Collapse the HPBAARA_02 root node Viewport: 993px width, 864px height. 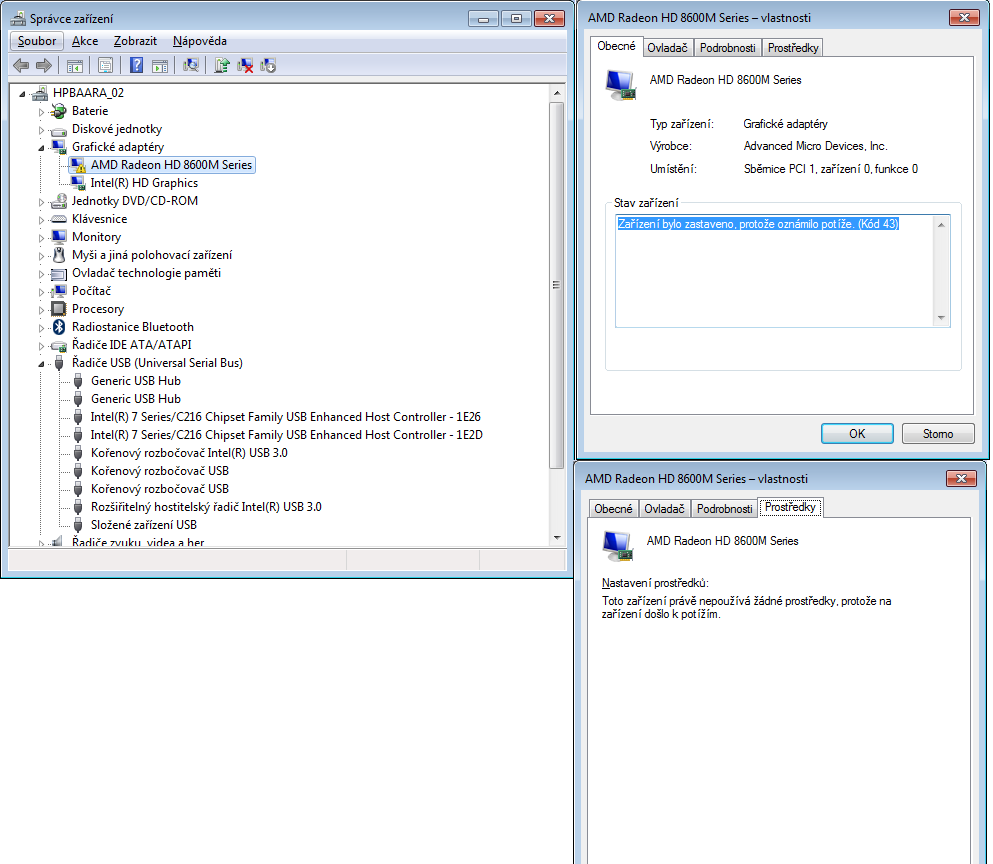(23, 94)
